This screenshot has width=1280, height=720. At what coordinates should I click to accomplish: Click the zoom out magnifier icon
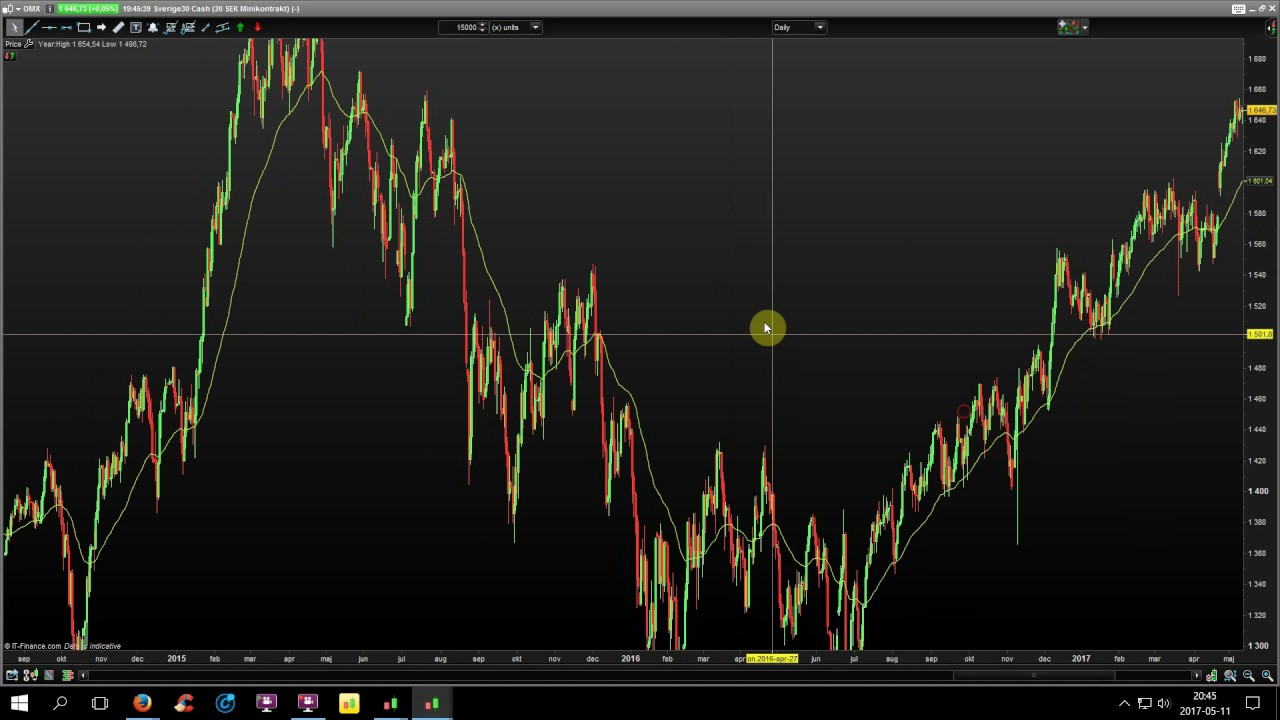pyautogui.click(x=1248, y=677)
